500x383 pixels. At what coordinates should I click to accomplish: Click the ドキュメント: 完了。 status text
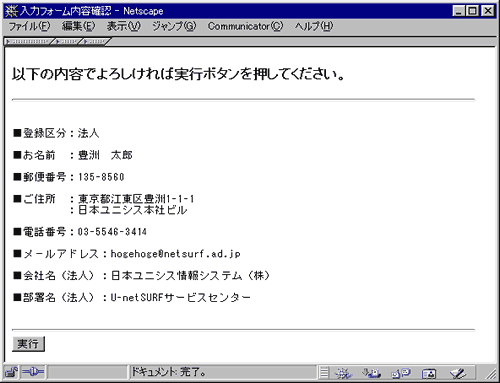coord(168,372)
